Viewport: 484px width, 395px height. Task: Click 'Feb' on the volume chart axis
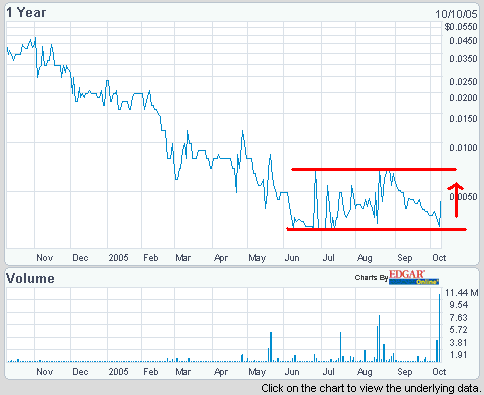click(x=151, y=372)
